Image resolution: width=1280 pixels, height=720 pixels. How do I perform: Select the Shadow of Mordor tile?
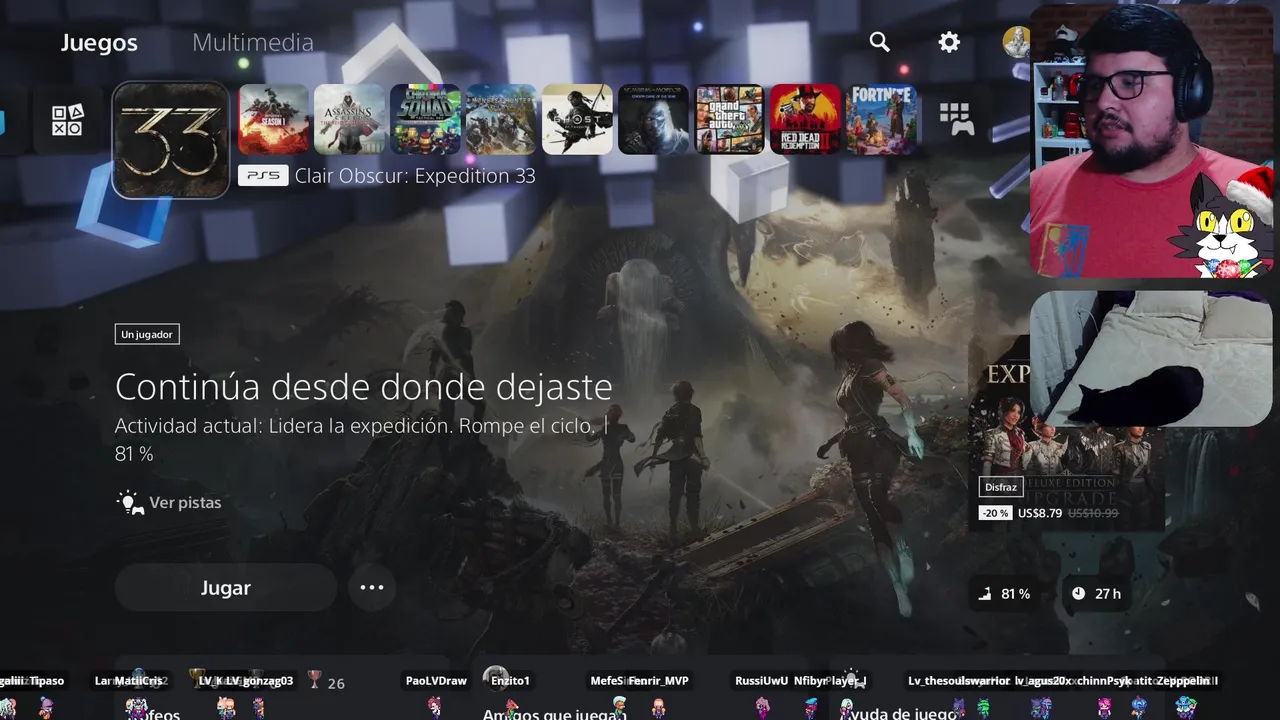pyautogui.click(x=654, y=119)
